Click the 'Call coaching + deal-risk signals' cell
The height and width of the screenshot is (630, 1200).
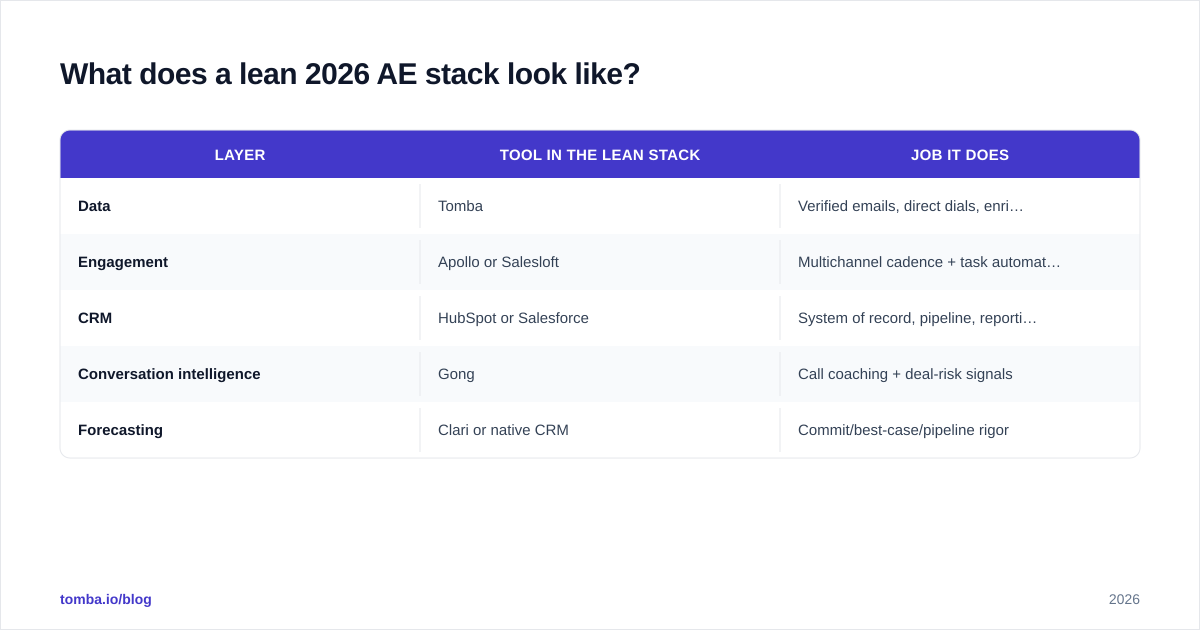pyautogui.click(x=960, y=374)
